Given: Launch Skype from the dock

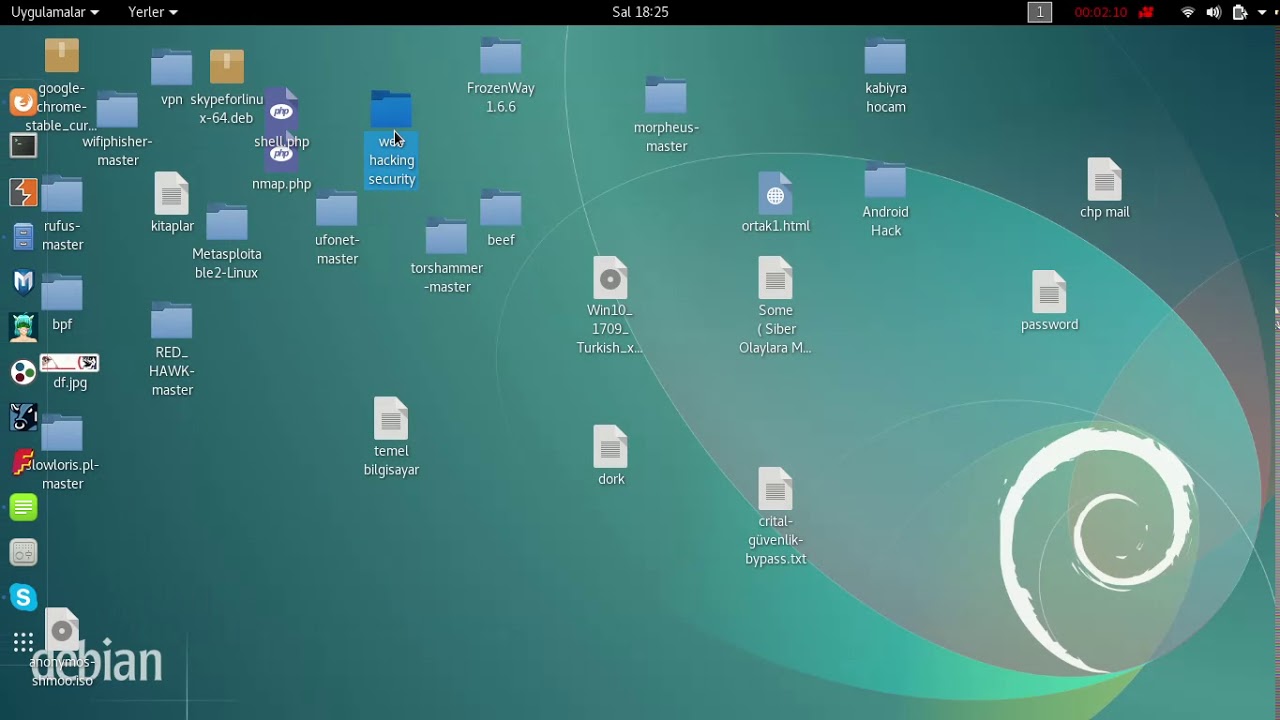Looking at the screenshot, I should tap(23, 597).
